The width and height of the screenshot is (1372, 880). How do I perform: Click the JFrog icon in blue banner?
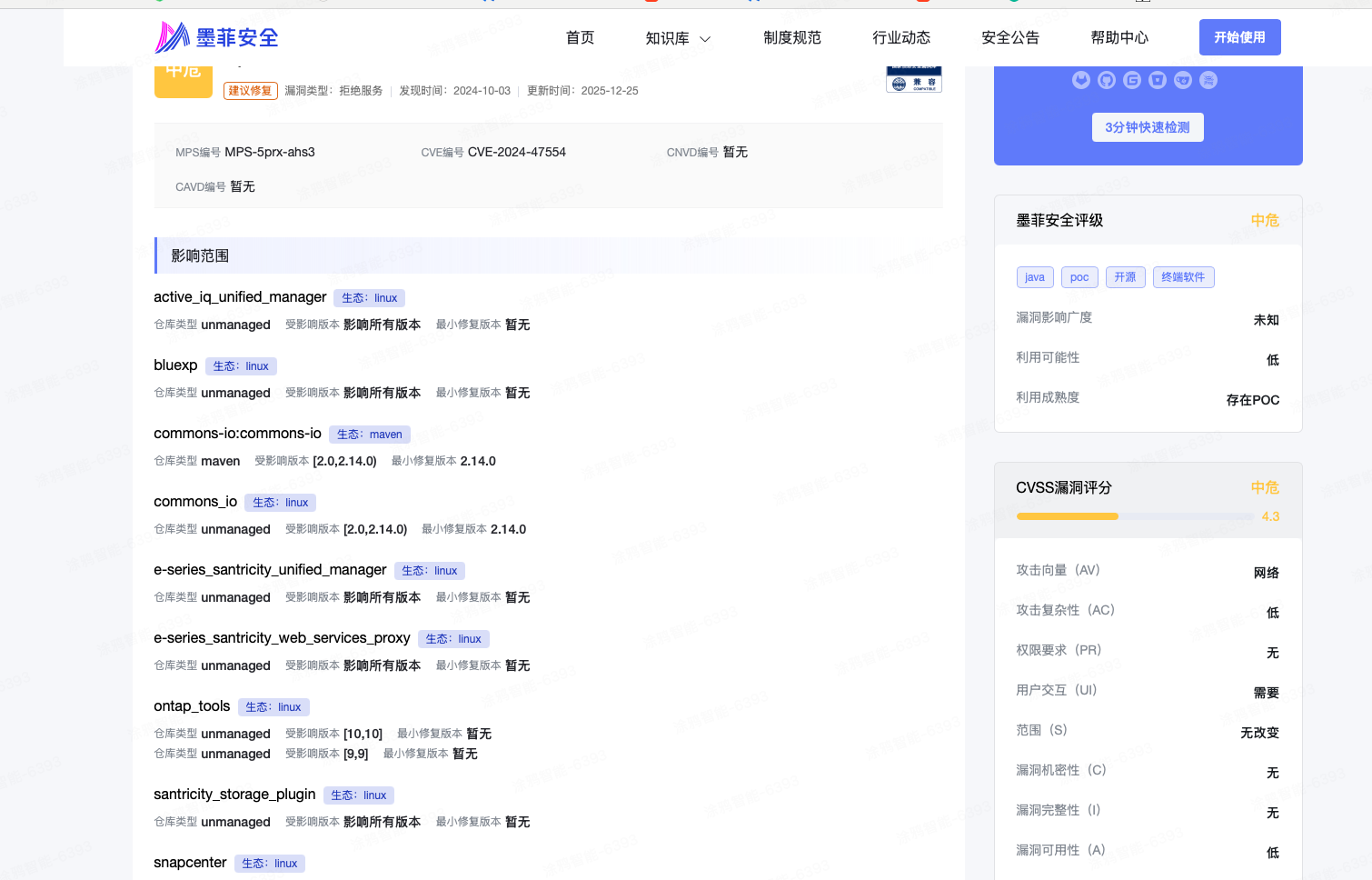click(x=1208, y=80)
